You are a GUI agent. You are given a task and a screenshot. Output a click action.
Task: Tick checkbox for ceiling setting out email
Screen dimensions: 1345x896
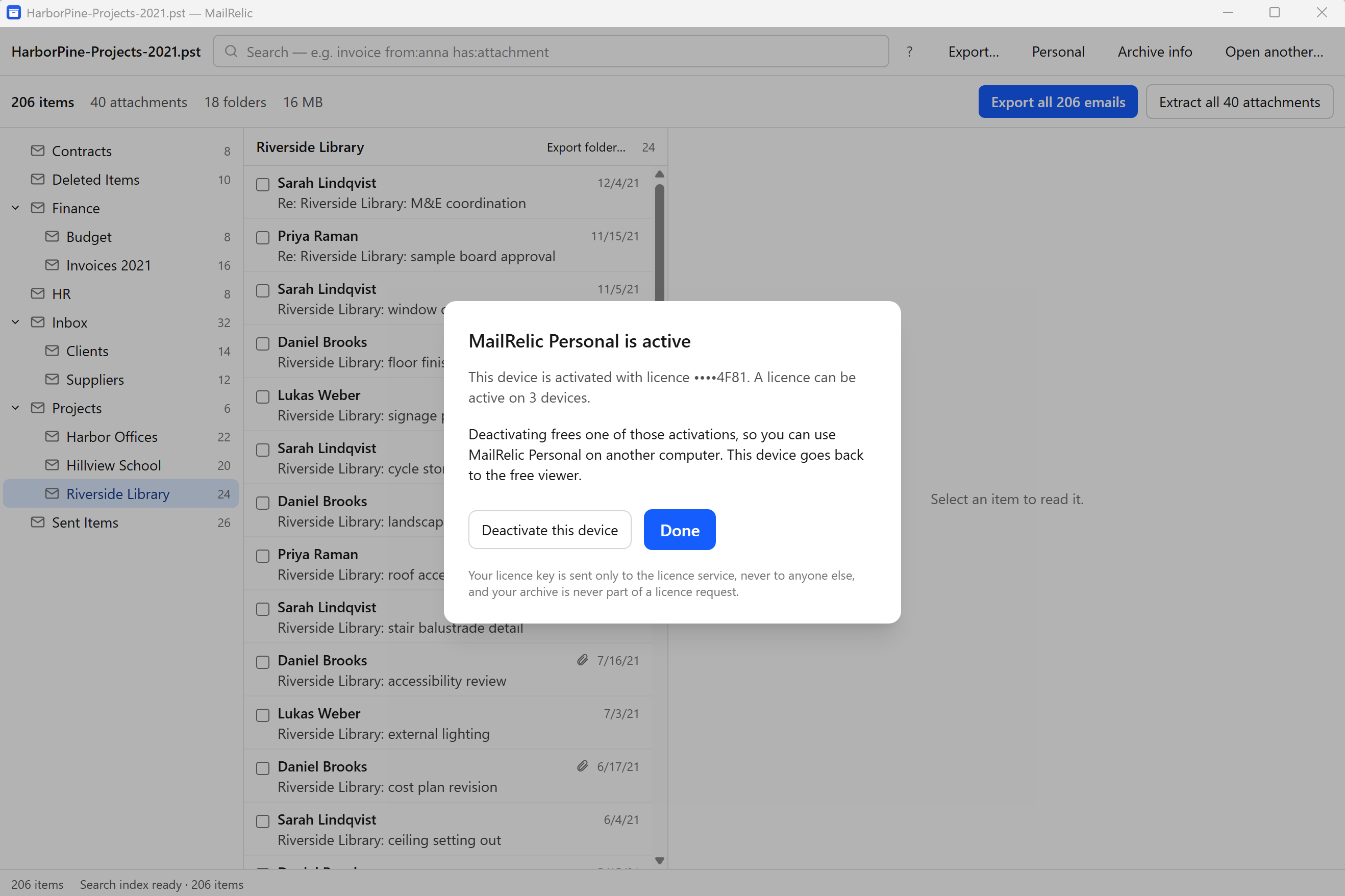263,822
